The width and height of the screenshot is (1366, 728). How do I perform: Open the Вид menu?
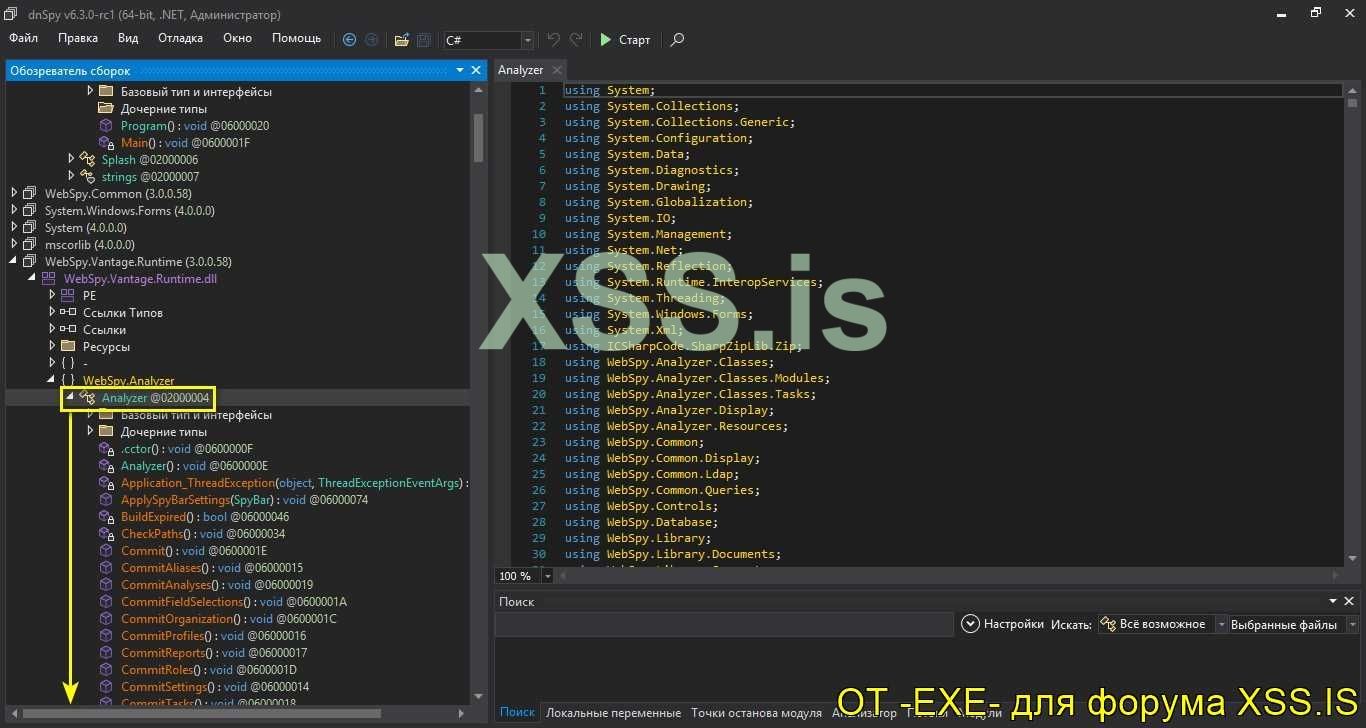(128, 38)
